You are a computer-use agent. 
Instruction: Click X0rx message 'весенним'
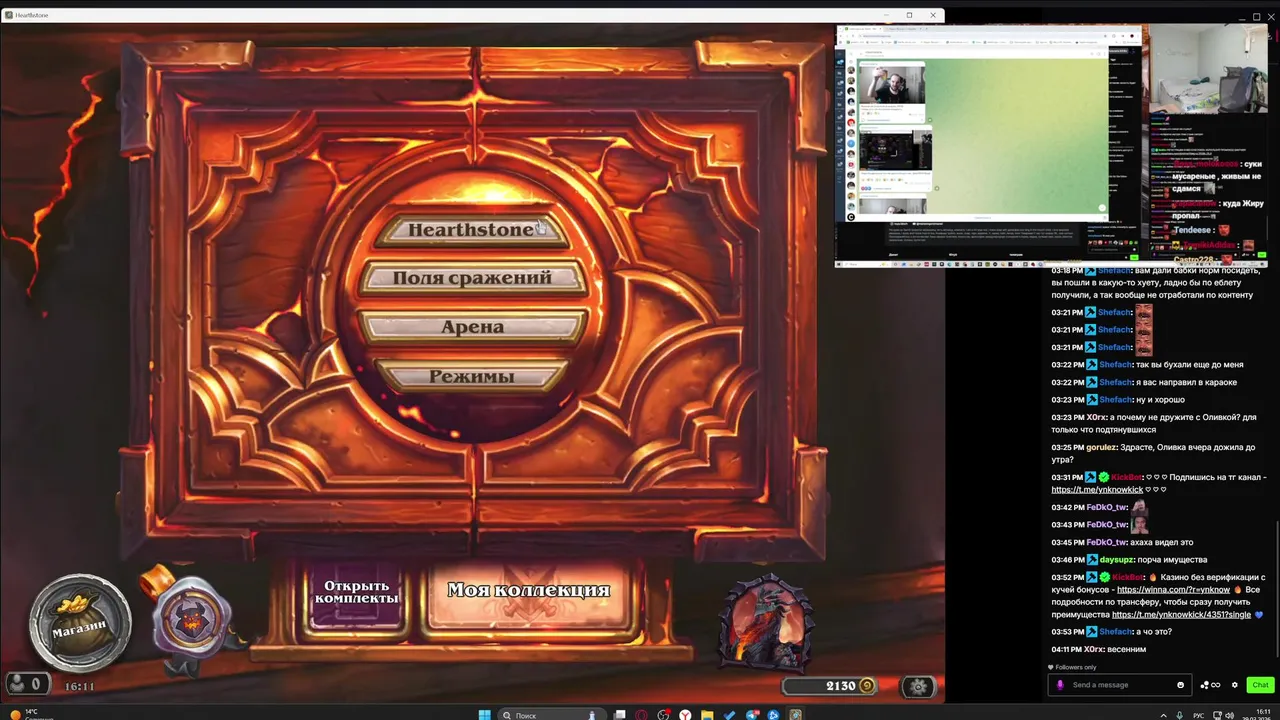pos(1126,649)
